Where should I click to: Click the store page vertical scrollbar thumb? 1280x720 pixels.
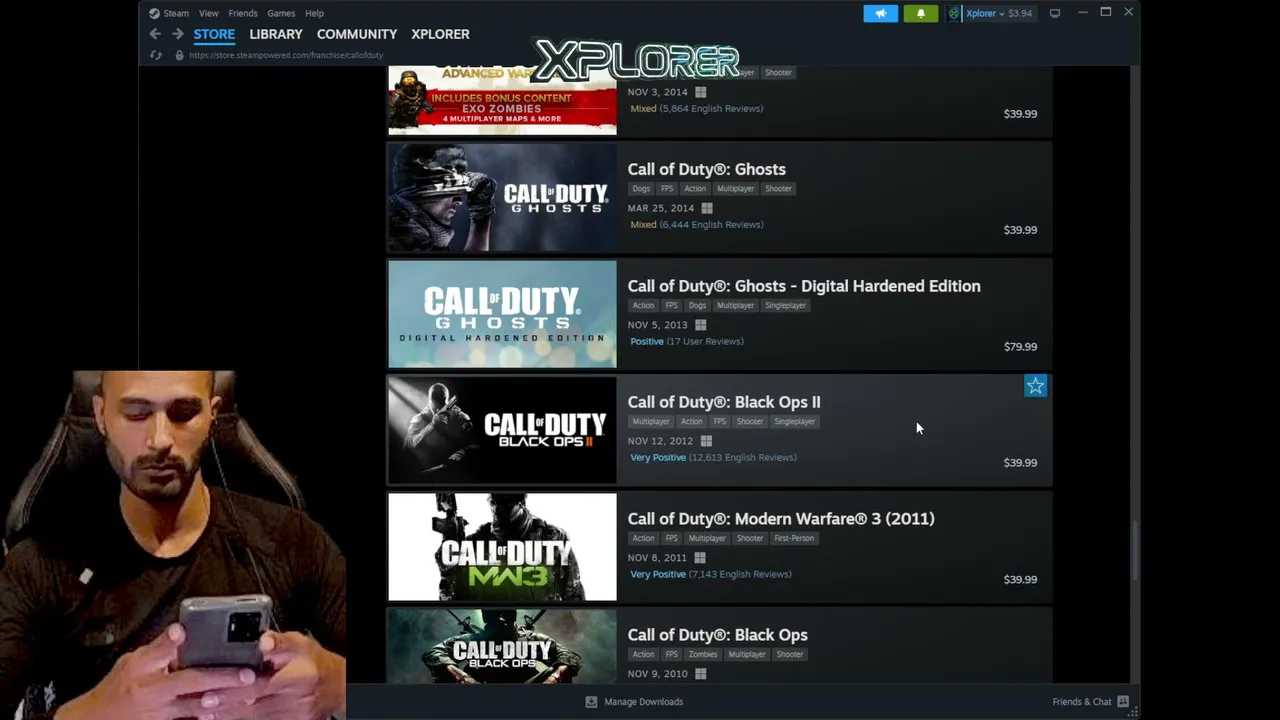pyautogui.click(x=1135, y=550)
